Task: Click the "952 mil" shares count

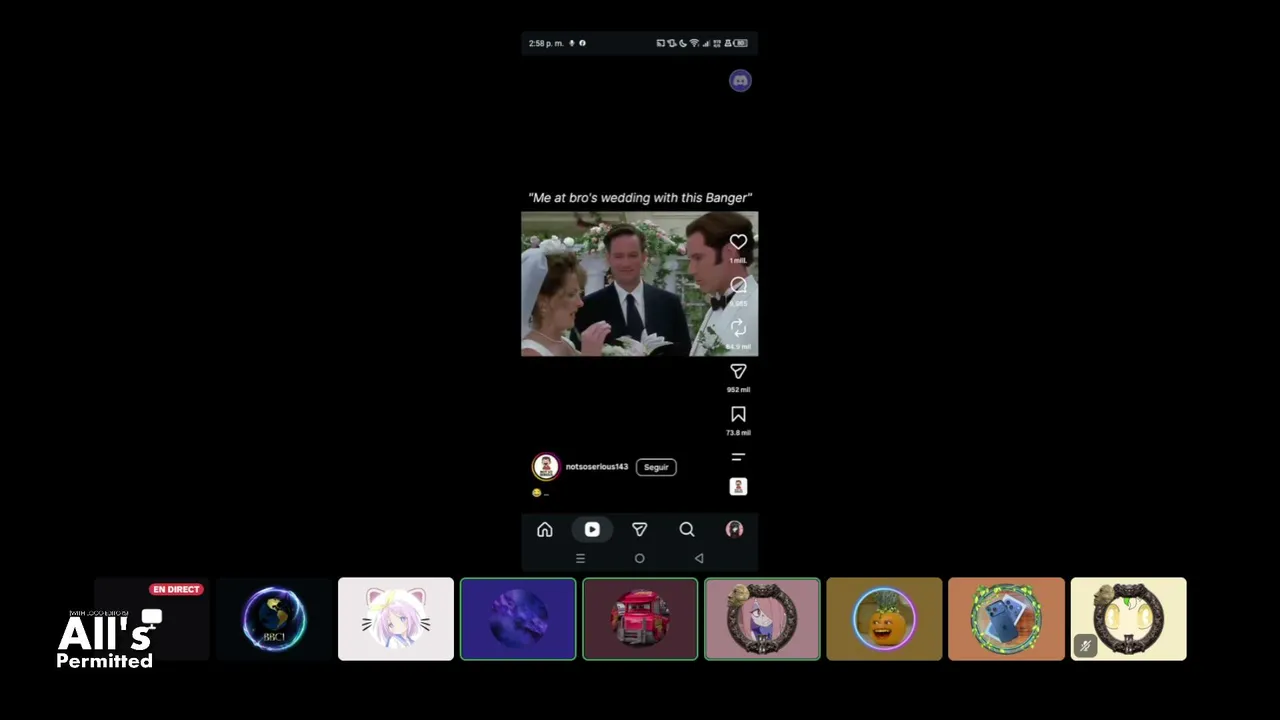Action: tap(738, 390)
